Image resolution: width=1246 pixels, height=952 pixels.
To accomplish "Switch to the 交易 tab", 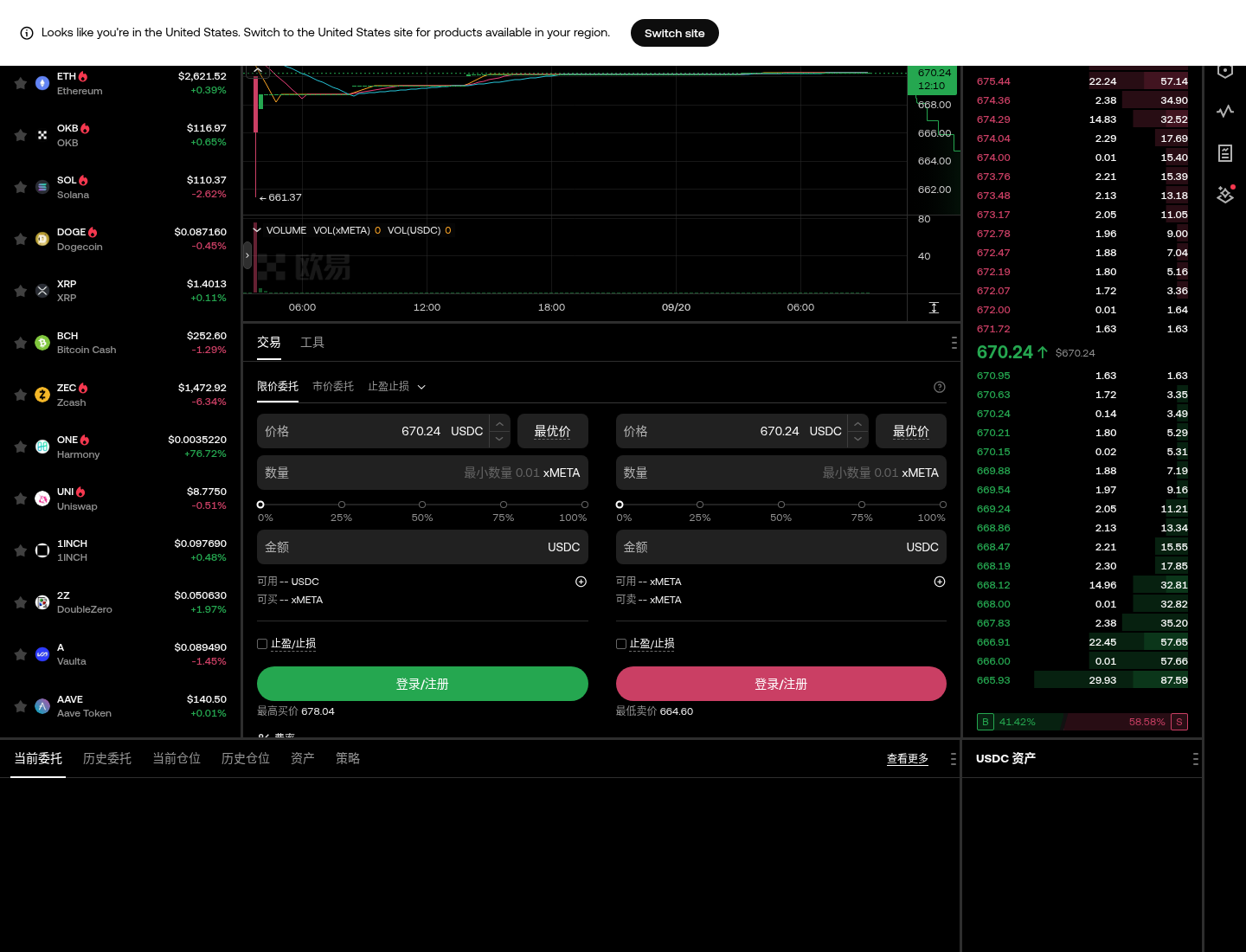I will (269, 343).
